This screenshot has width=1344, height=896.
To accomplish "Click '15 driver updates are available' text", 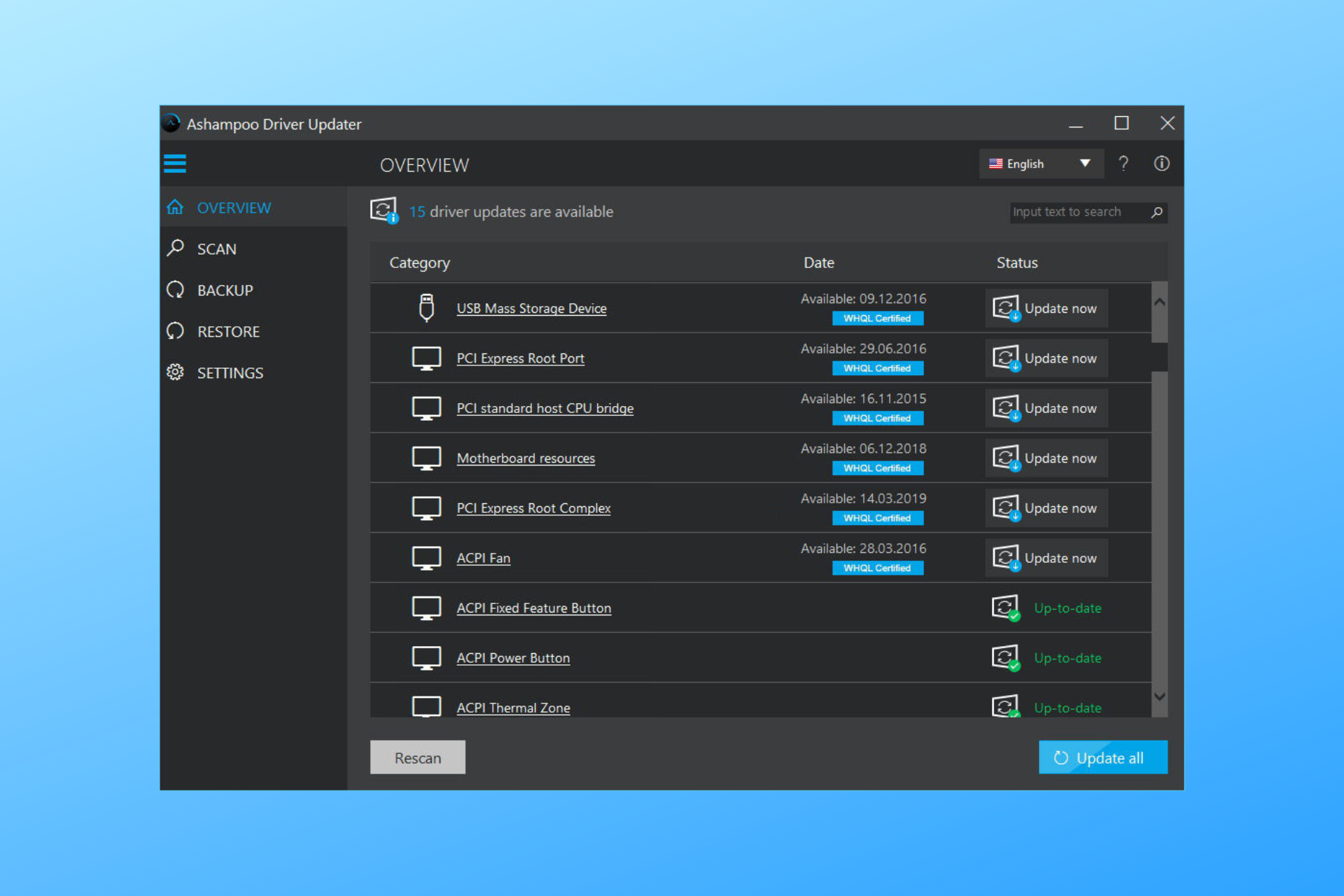I will point(511,212).
